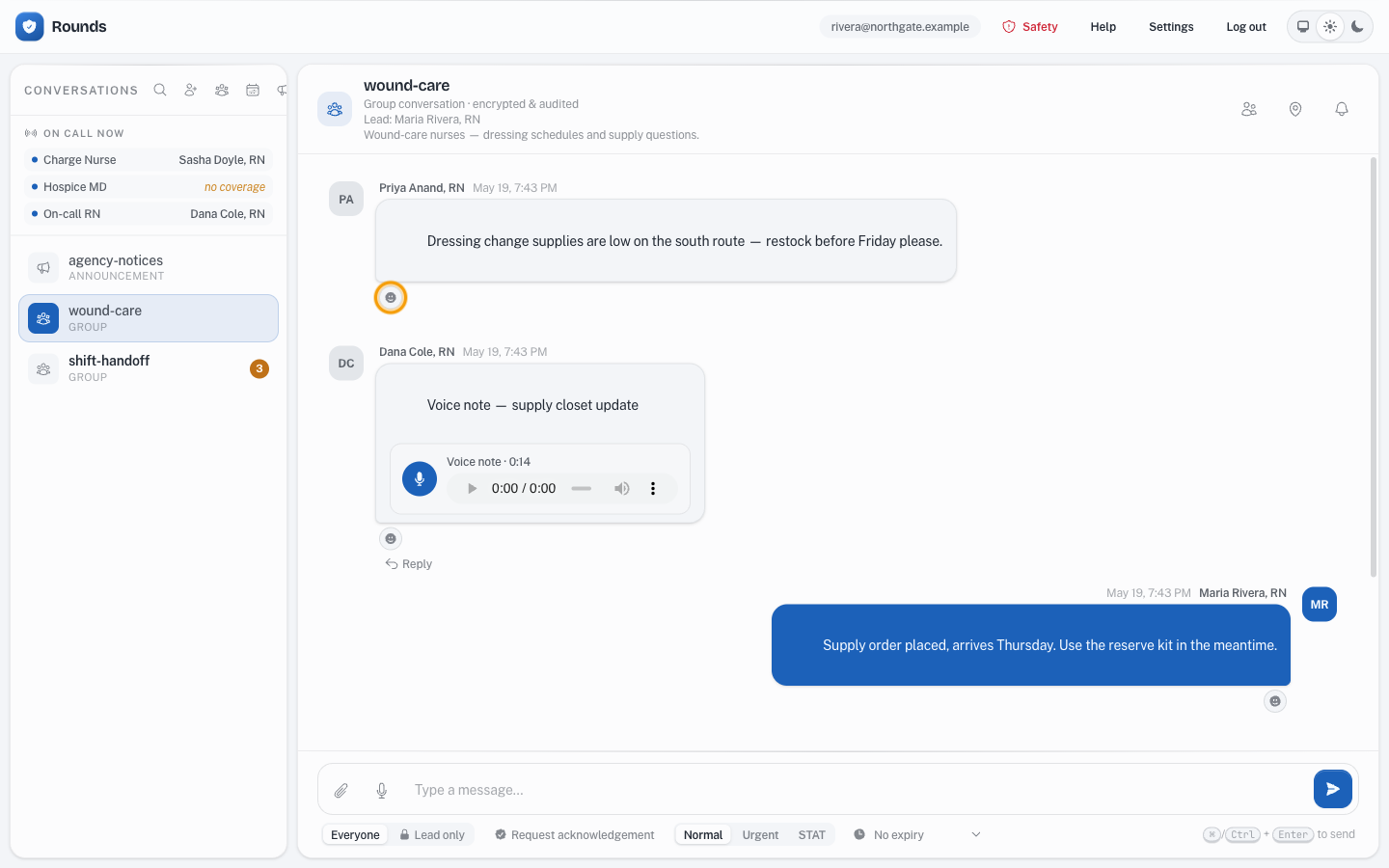Open the Safety page
This screenshot has width=1389, height=868.
(x=1030, y=27)
